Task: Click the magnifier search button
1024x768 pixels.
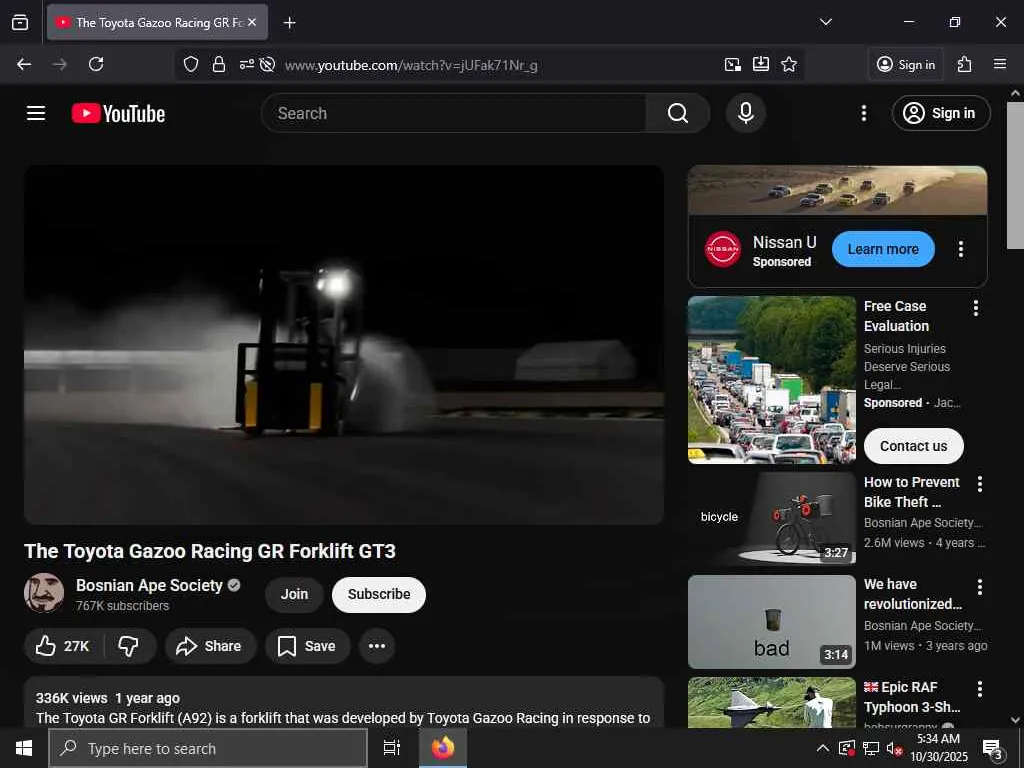Action: tap(677, 114)
